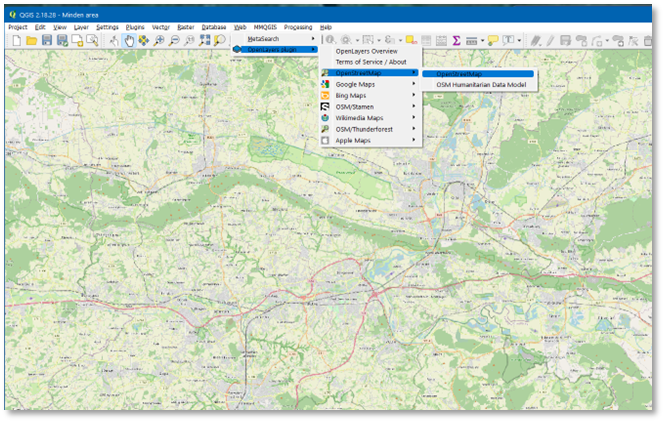664x422 pixels.
Task: Select OSM Humanitarian Data Model
Action: (480, 85)
